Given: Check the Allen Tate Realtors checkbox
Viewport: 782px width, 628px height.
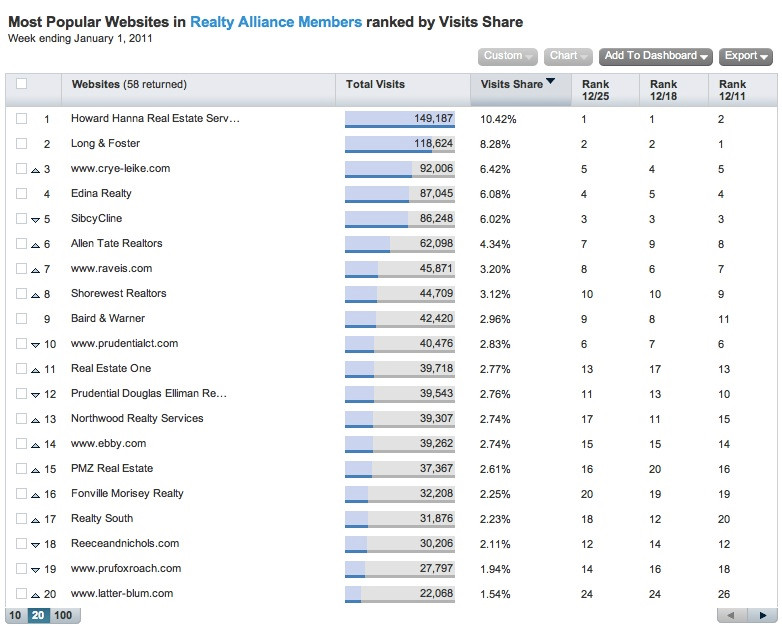Looking at the screenshot, I should pyautogui.click(x=21, y=243).
